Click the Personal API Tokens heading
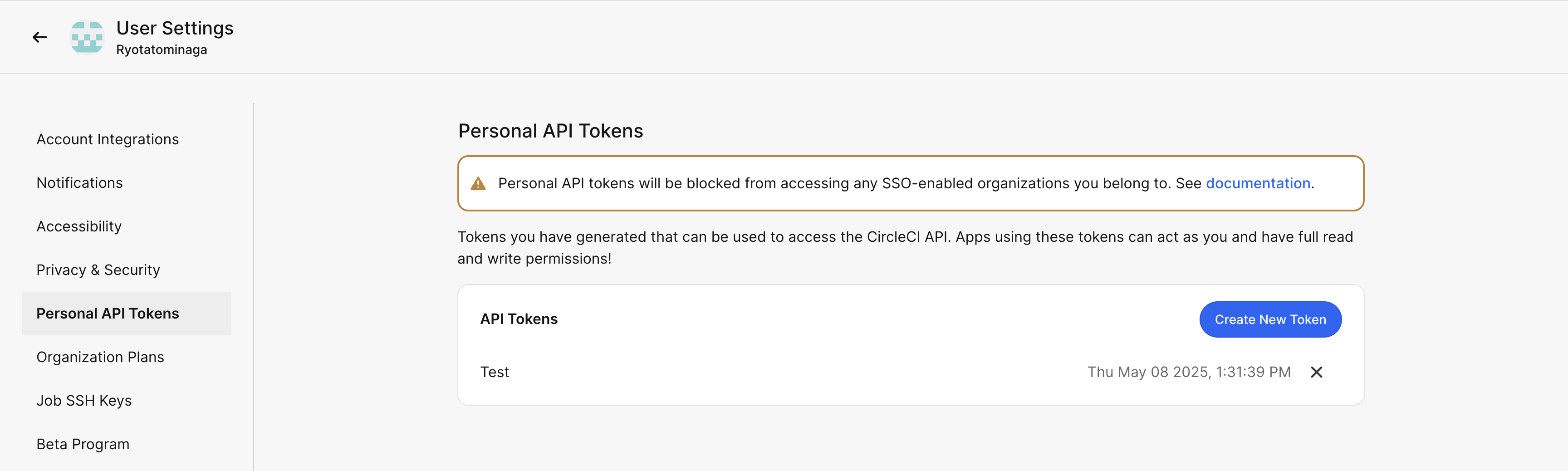 pyautogui.click(x=550, y=131)
